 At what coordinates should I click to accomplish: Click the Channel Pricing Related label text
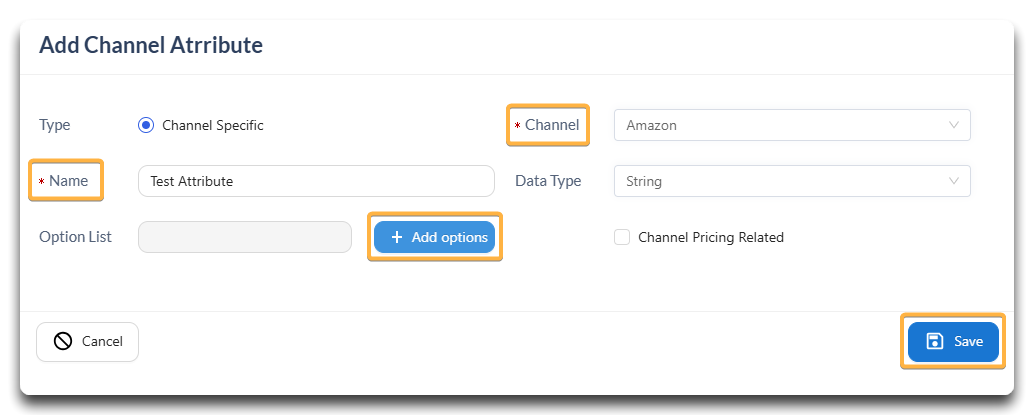[711, 238]
